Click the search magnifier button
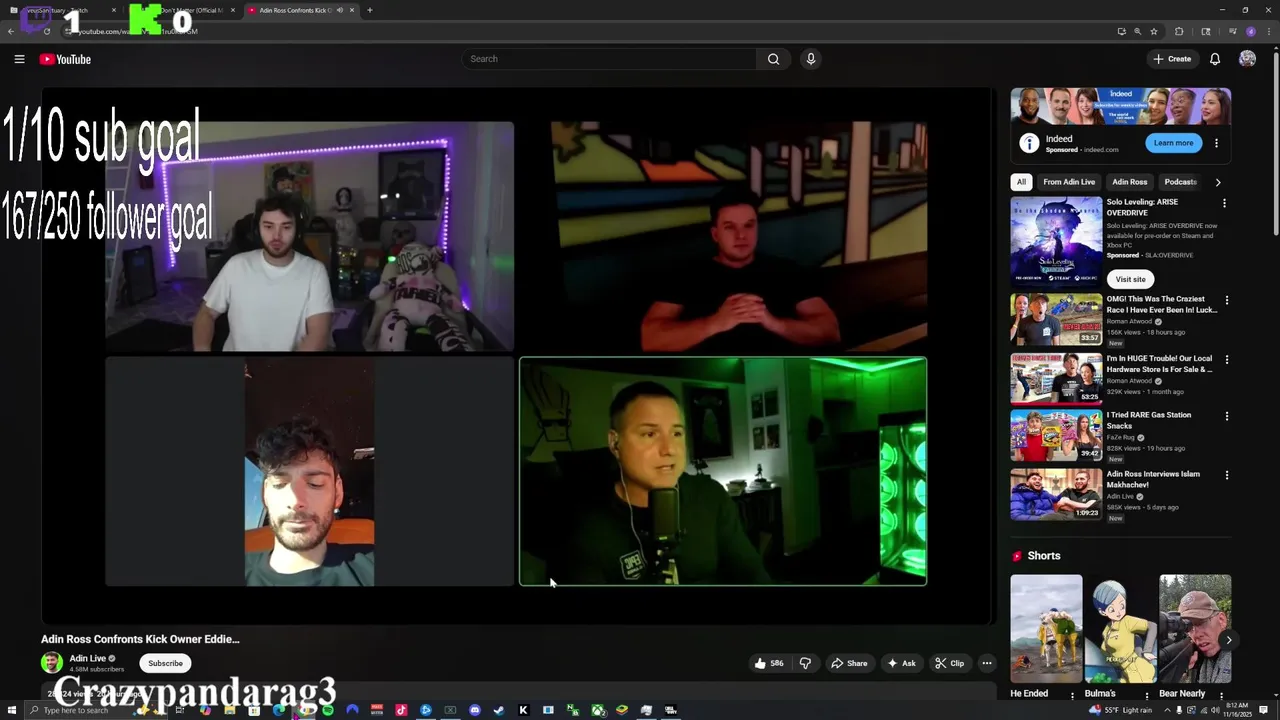 [x=773, y=59]
